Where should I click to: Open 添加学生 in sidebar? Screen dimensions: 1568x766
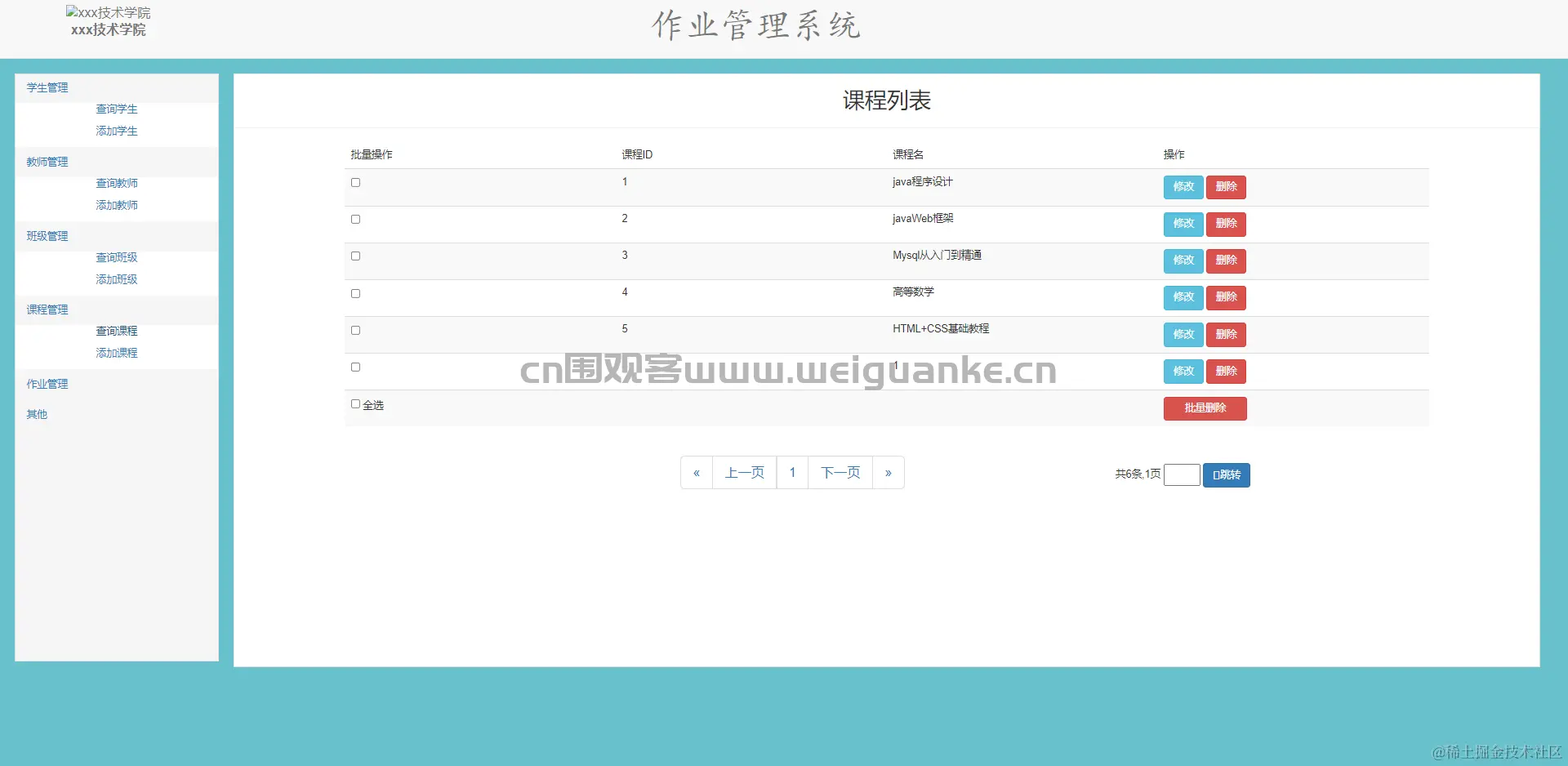[x=117, y=131]
